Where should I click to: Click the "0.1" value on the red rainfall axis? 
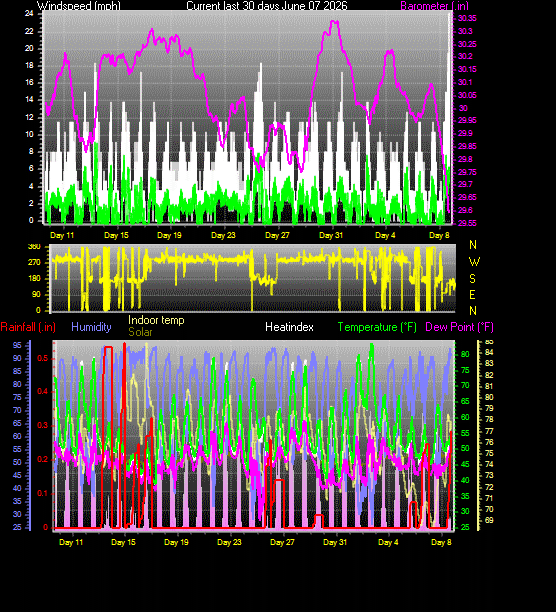click(x=43, y=493)
